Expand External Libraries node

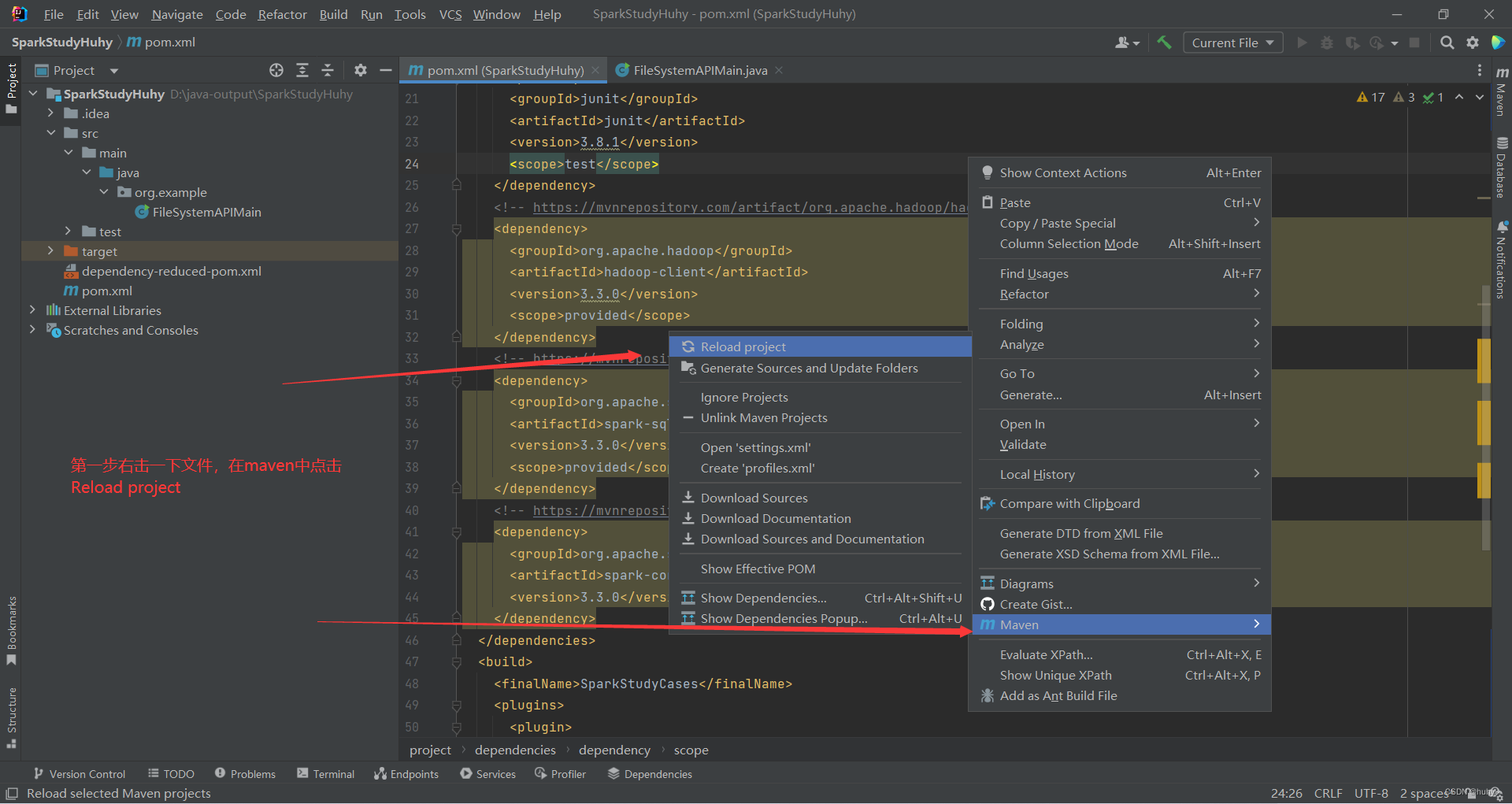tap(32, 310)
